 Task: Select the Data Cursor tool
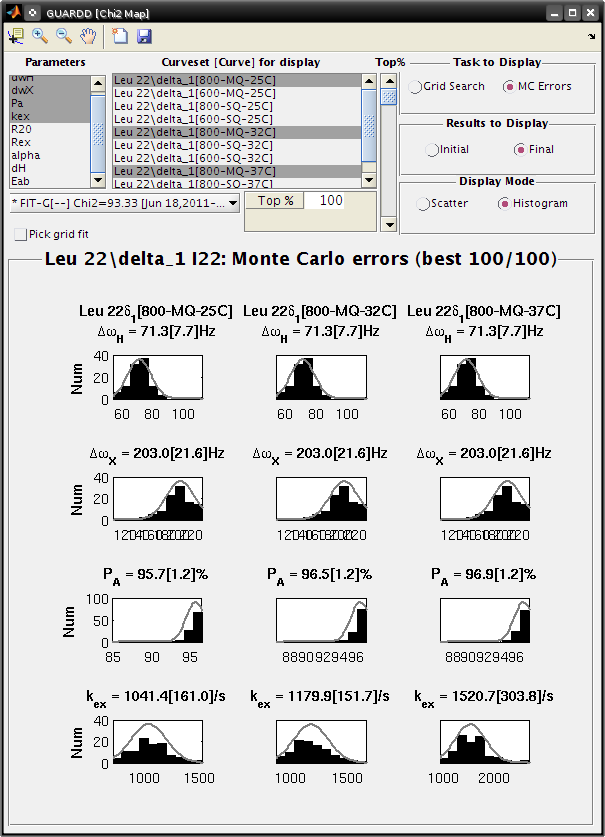click(15, 36)
